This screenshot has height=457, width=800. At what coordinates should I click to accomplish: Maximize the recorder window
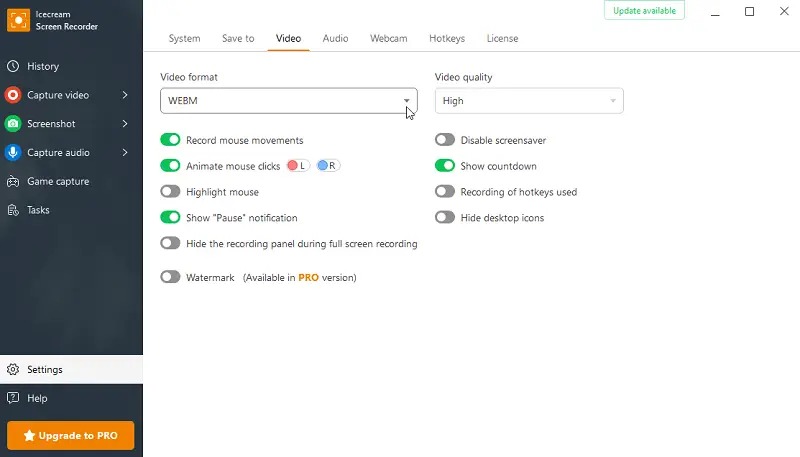pos(749,11)
